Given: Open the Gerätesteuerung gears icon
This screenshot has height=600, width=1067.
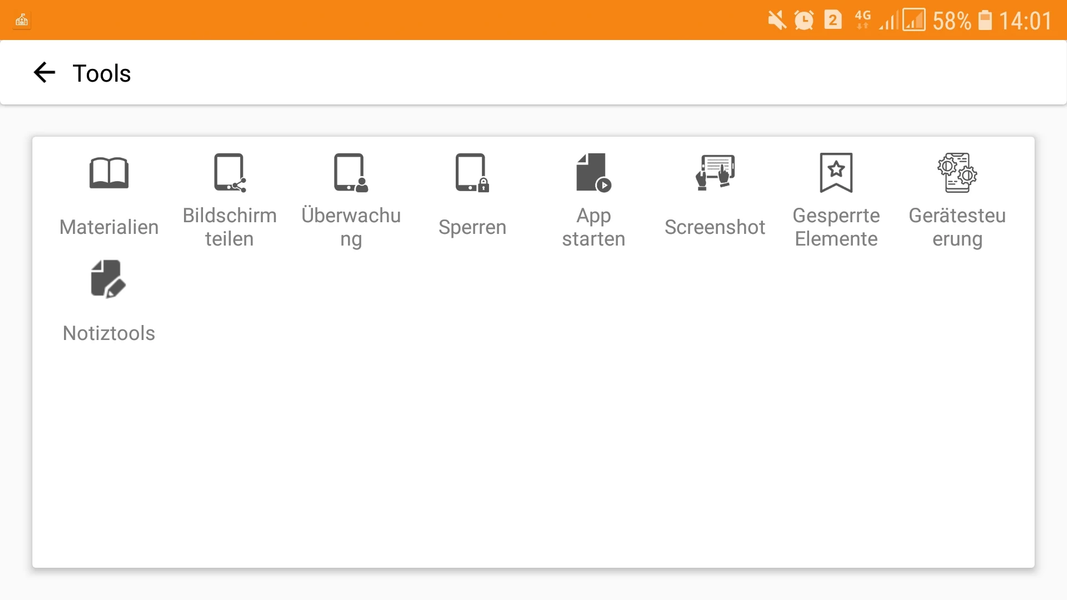Looking at the screenshot, I should [957, 172].
